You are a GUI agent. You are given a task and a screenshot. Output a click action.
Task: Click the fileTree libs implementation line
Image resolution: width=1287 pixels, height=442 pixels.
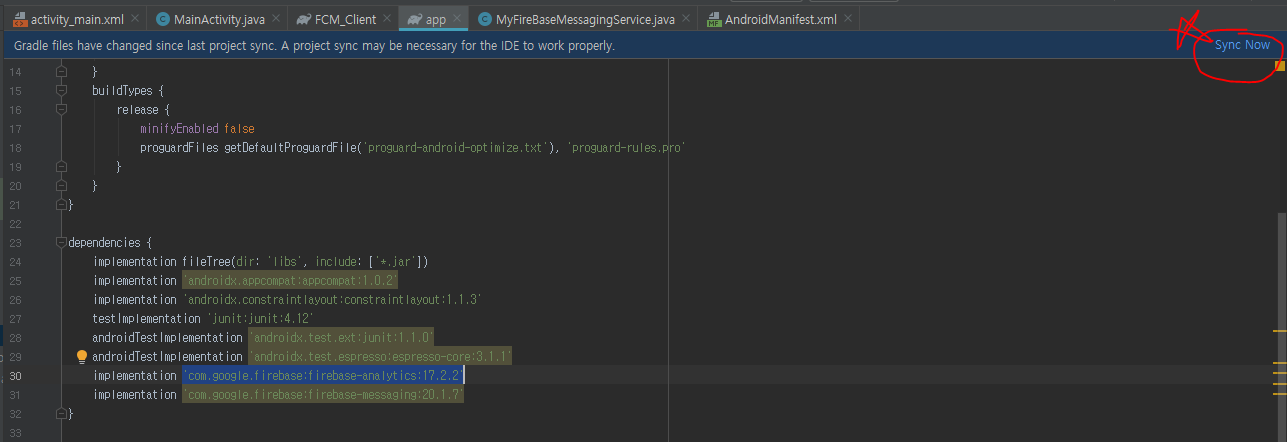pyautogui.click(x=260, y=262)
